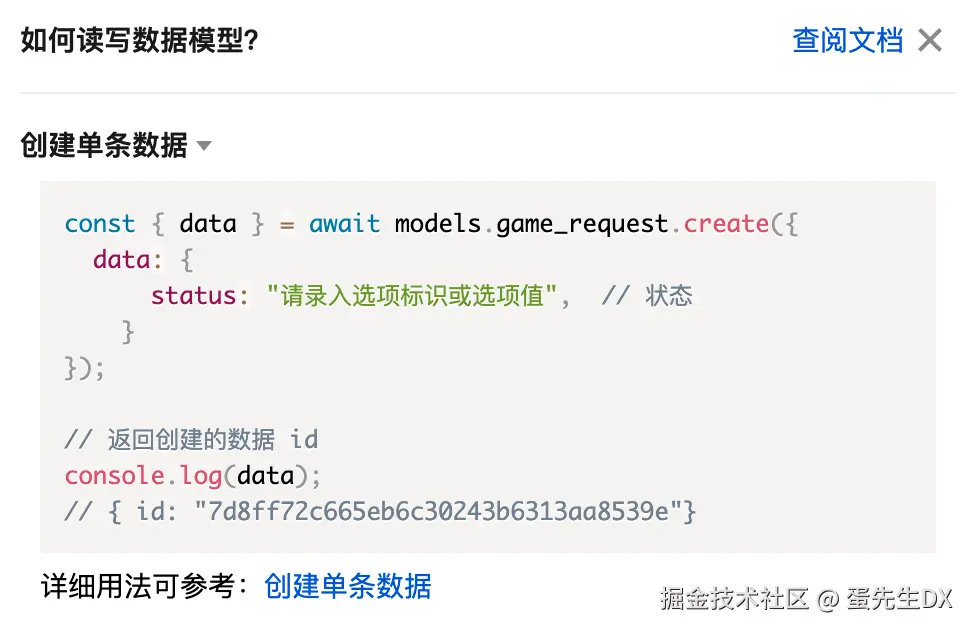972x632 pixels.
Task: Click the const keyword in the code
Action: point(100,223)
